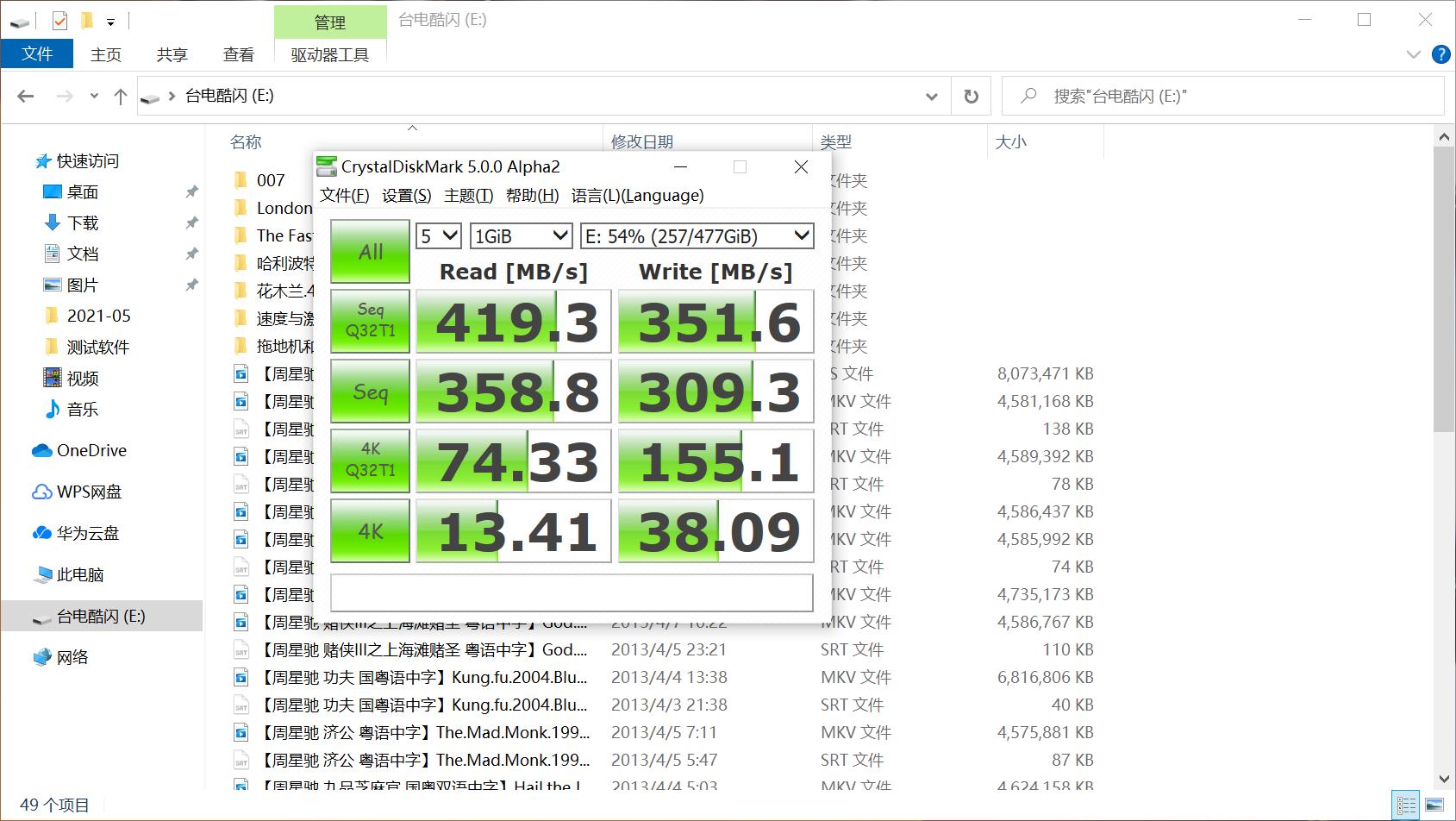The width and height of the screenshot is (1456, 821).
Task: Open the 查看 ribbon tab
Action: 239,54
